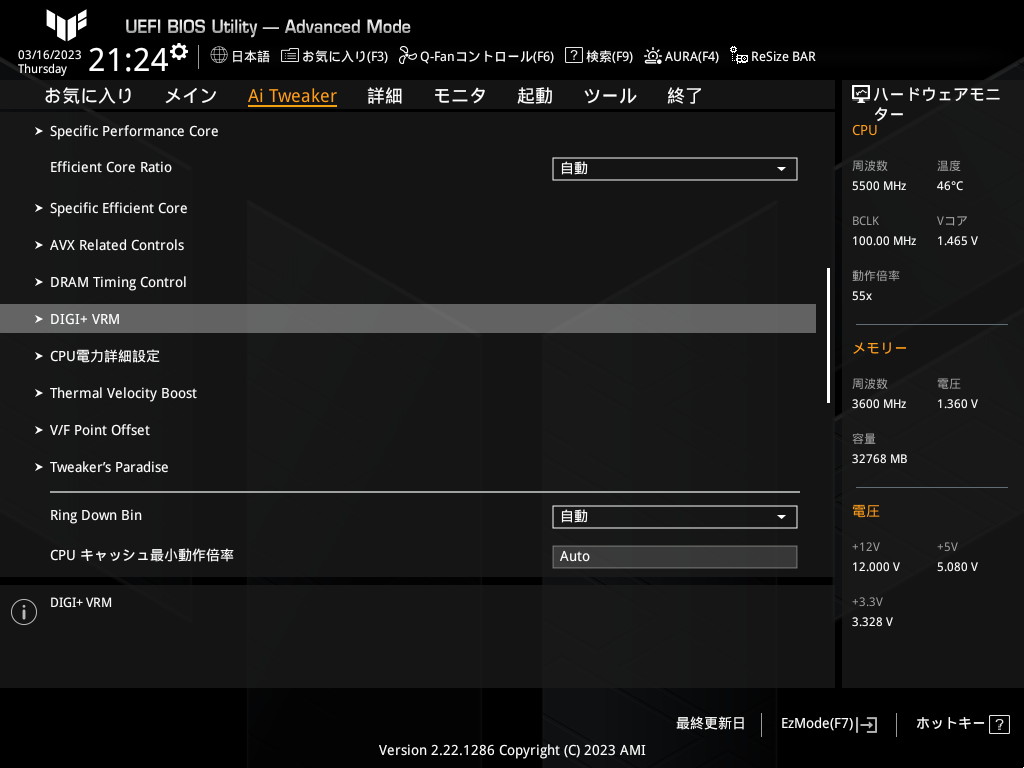Click the search question mark icon

573,56
